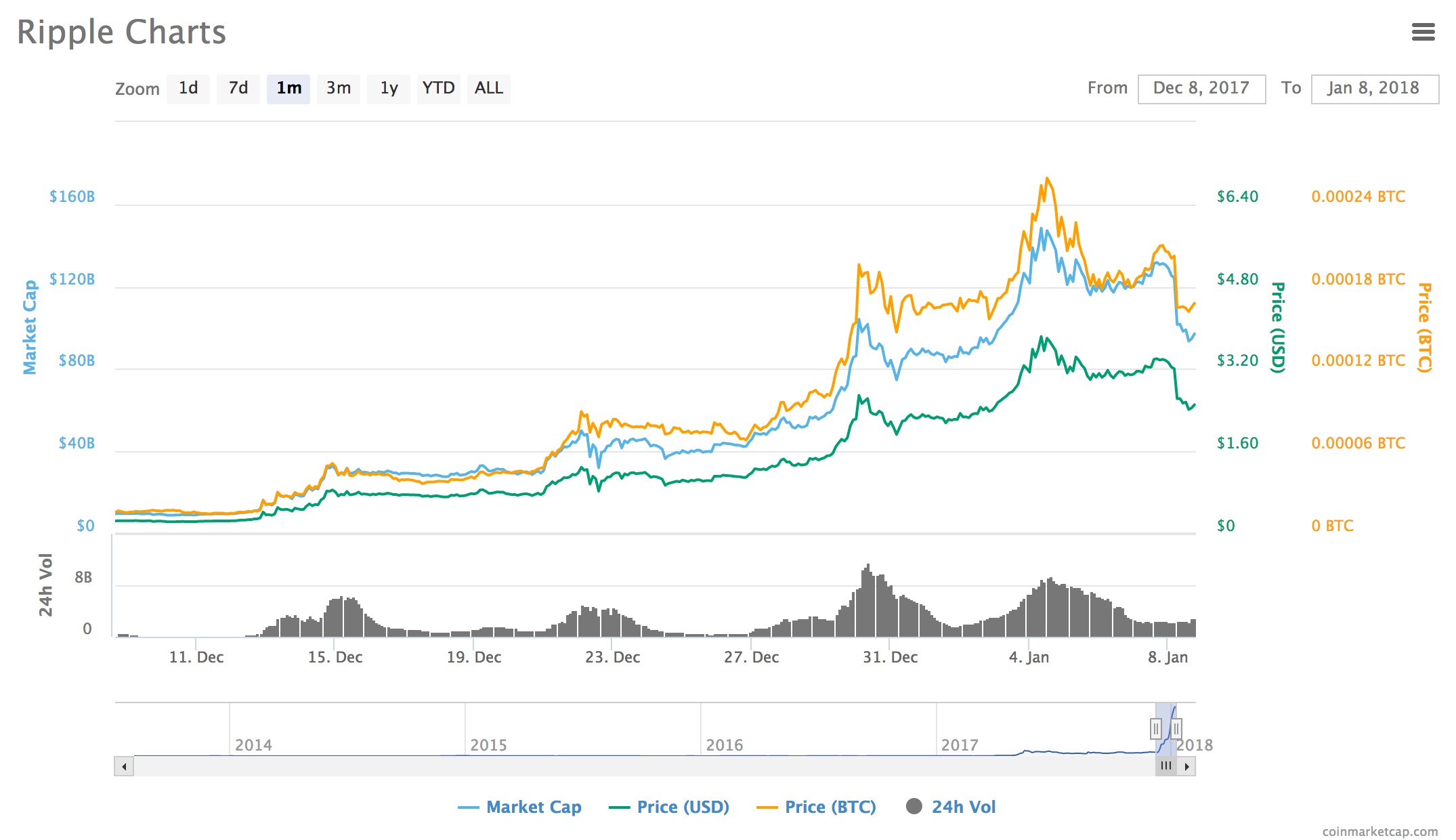Screen dimensions: 1456x840
Task: Click the 8B volume axis label
Action: click(83, 578)
